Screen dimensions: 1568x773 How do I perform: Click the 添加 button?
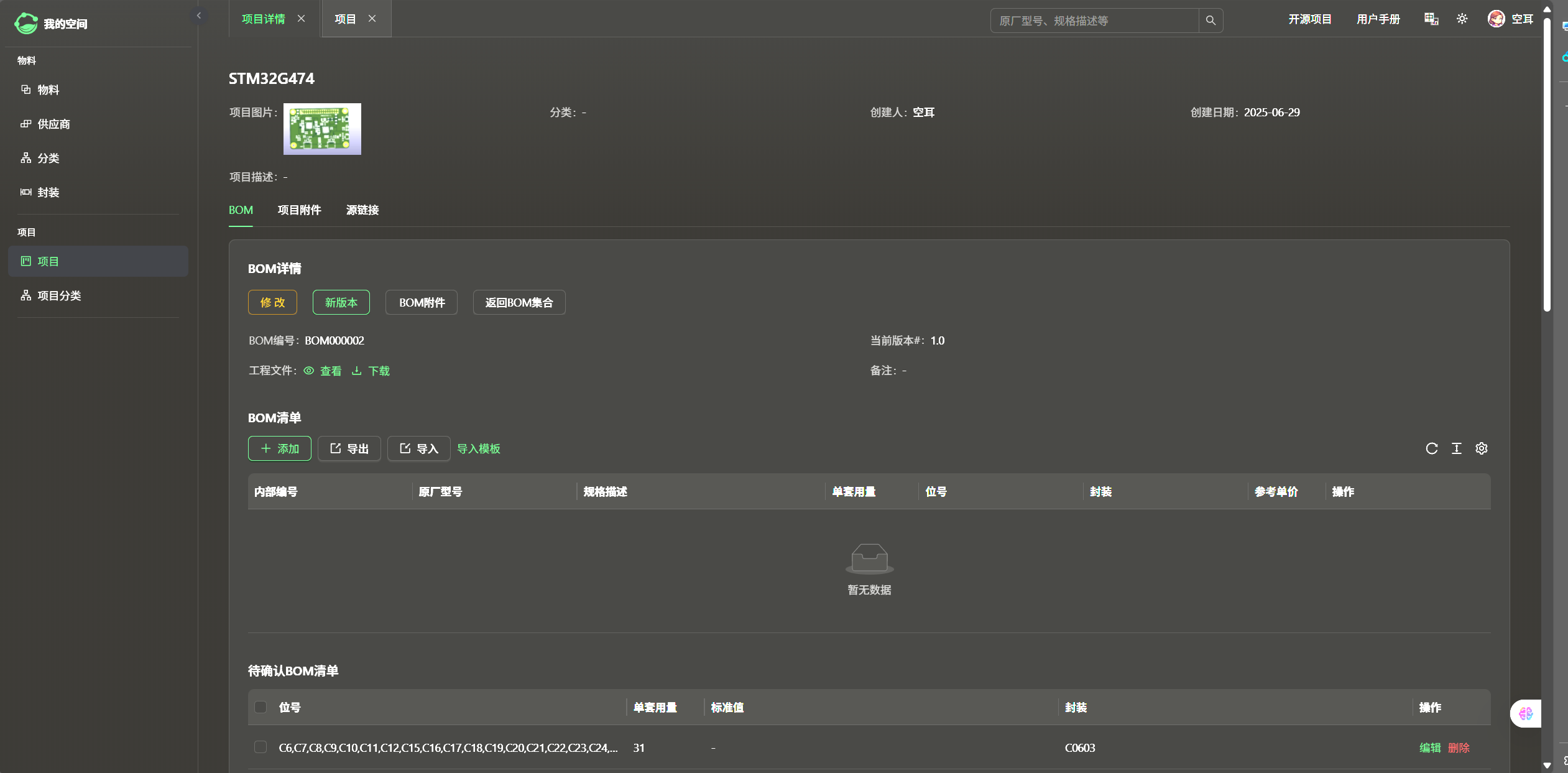(x=280, y=448)
